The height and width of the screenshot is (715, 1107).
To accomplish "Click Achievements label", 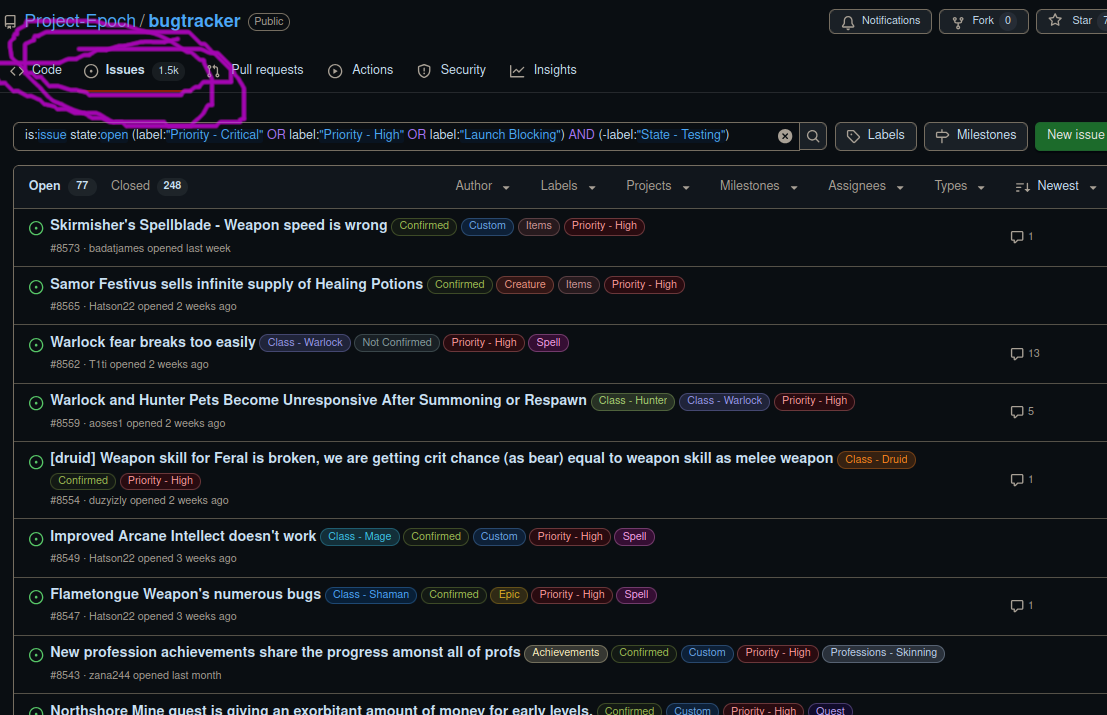I will pos(566,653).
